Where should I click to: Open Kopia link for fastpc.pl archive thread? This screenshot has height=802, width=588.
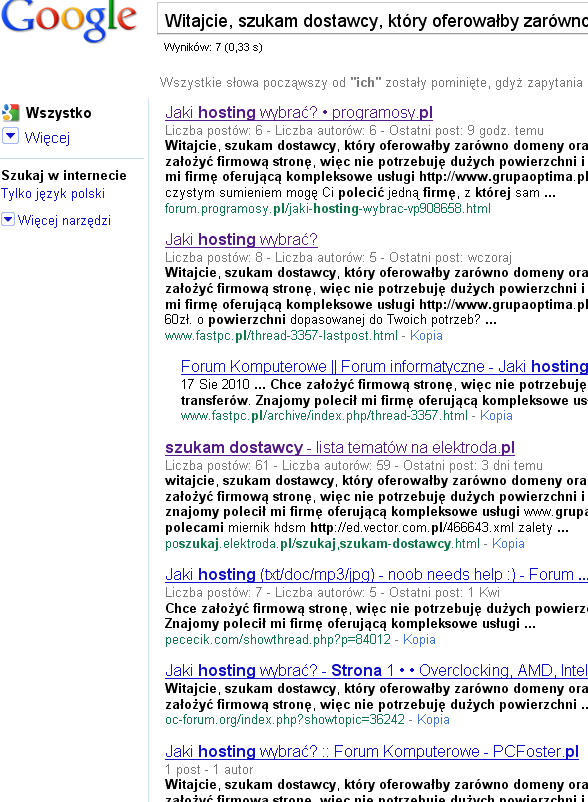pos(496,415)
